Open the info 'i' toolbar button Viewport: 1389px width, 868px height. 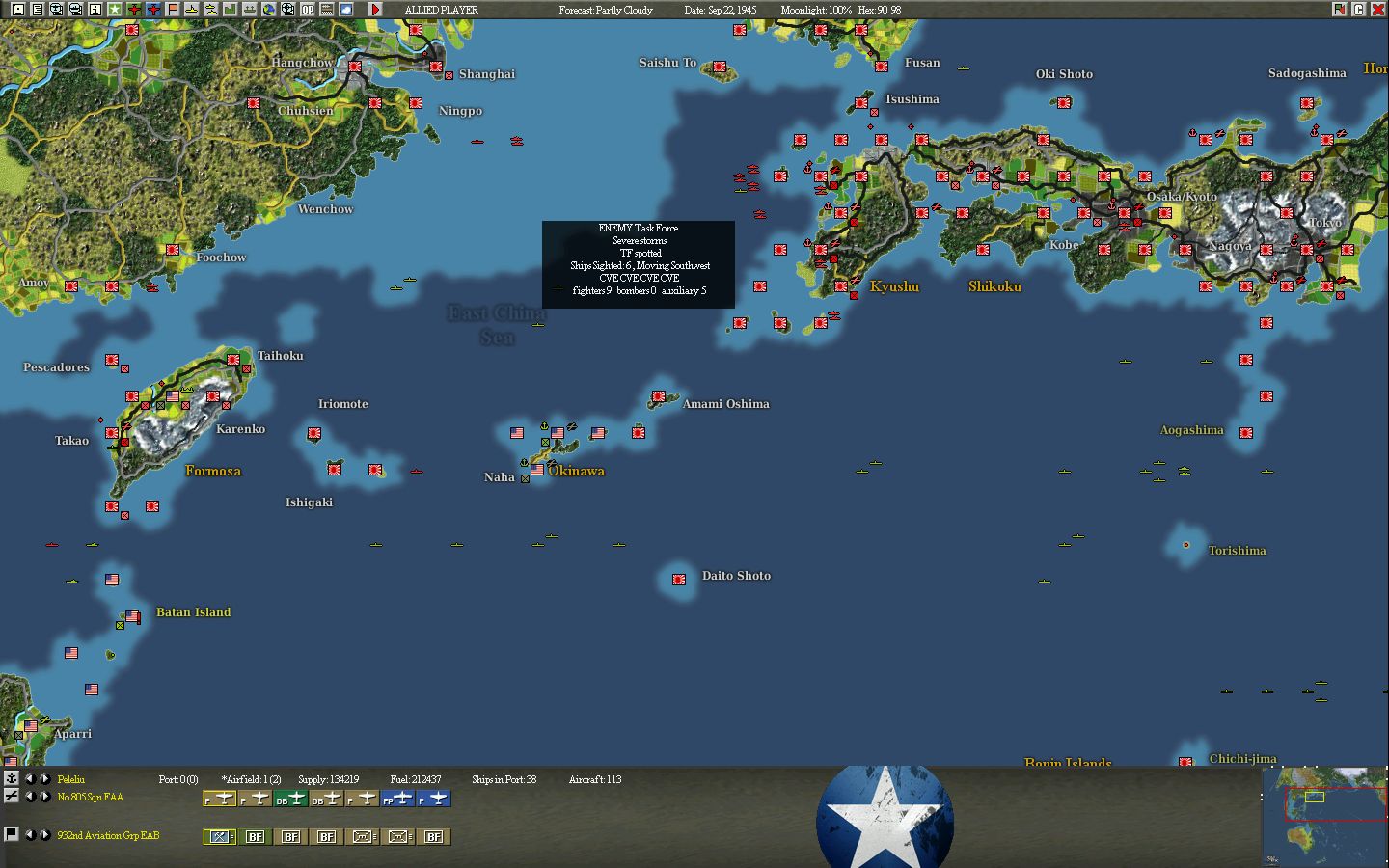pos(95,10)
